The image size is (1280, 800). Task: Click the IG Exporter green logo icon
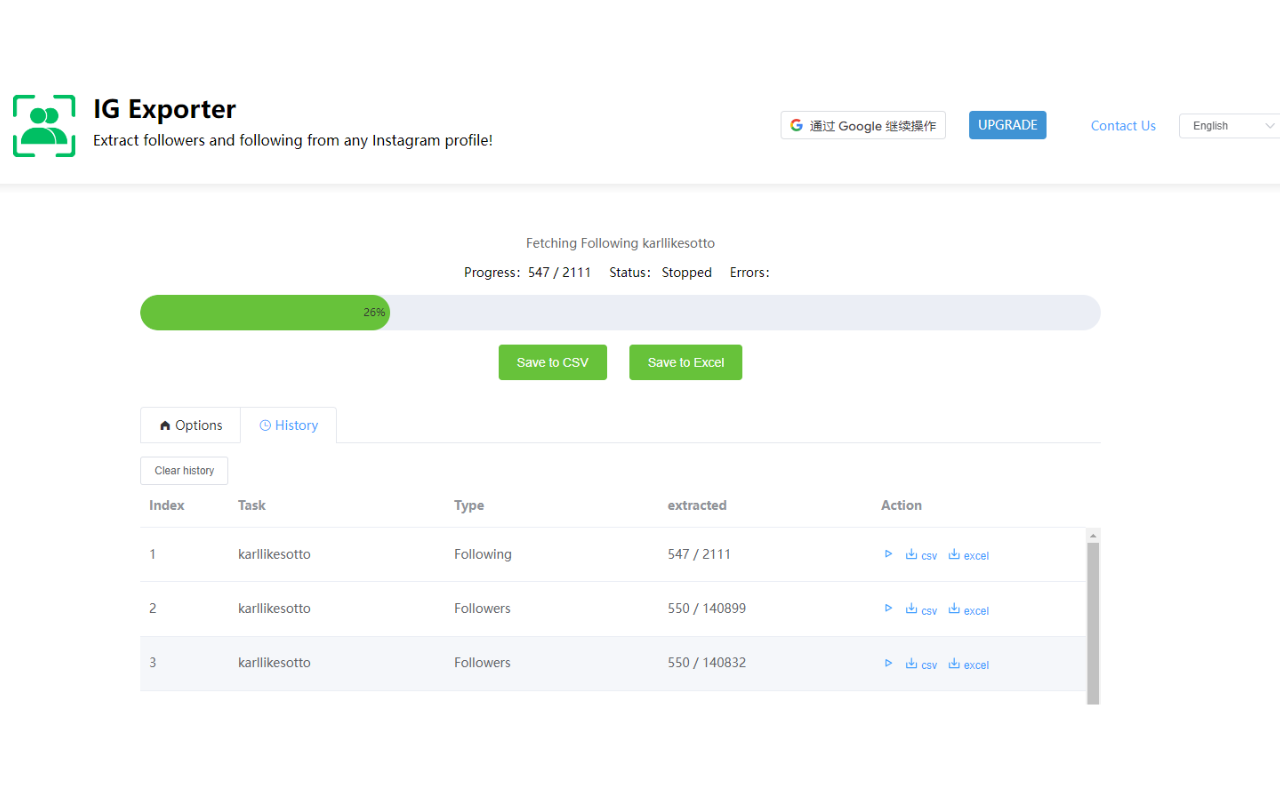point(44,126)
